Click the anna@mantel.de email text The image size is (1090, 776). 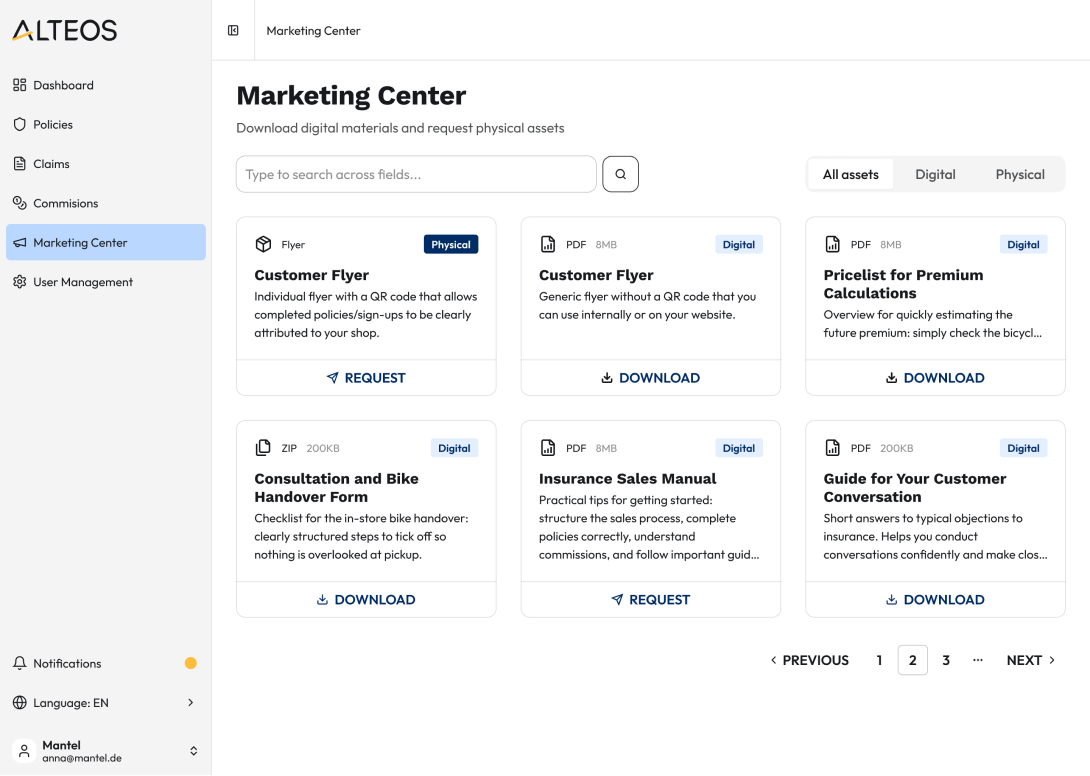[x=82, y=758]
